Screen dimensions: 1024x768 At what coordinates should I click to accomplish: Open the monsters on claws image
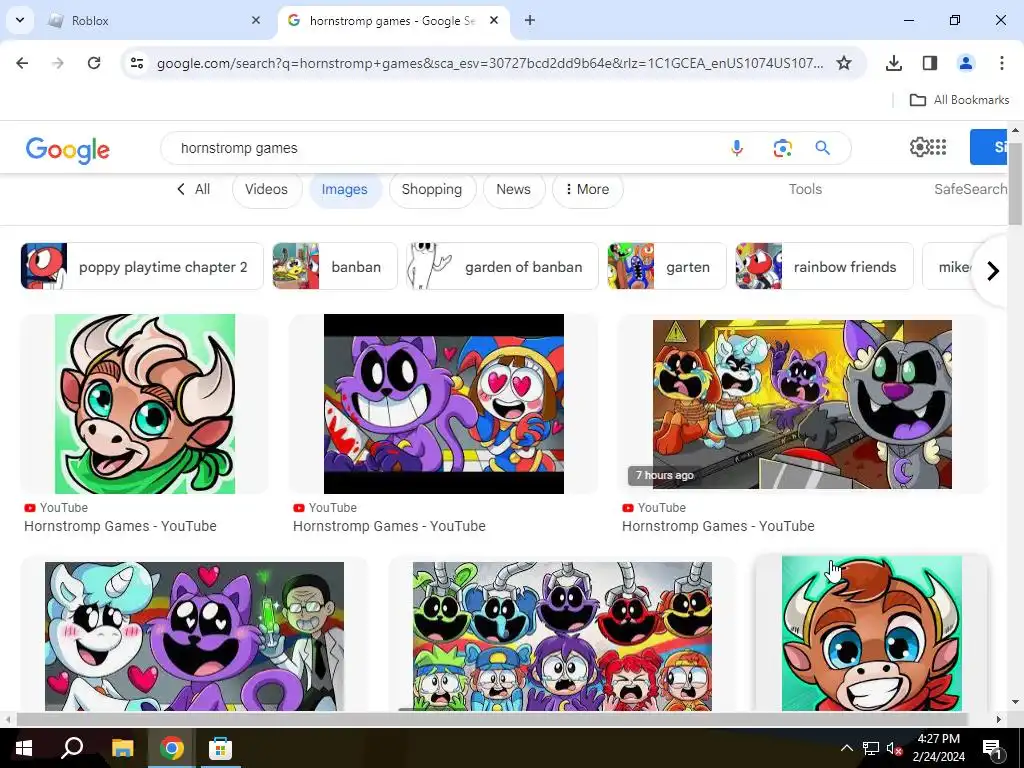coord(562,636)
